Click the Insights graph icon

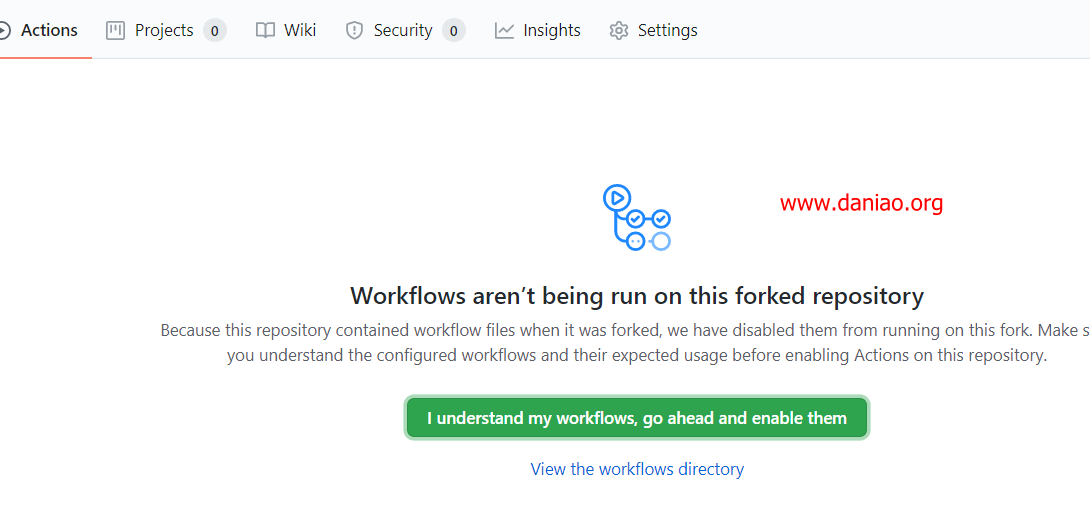(505, 31)
